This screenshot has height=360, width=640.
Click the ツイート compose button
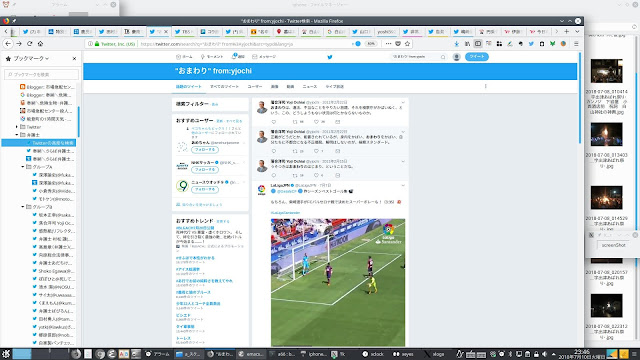477,57
